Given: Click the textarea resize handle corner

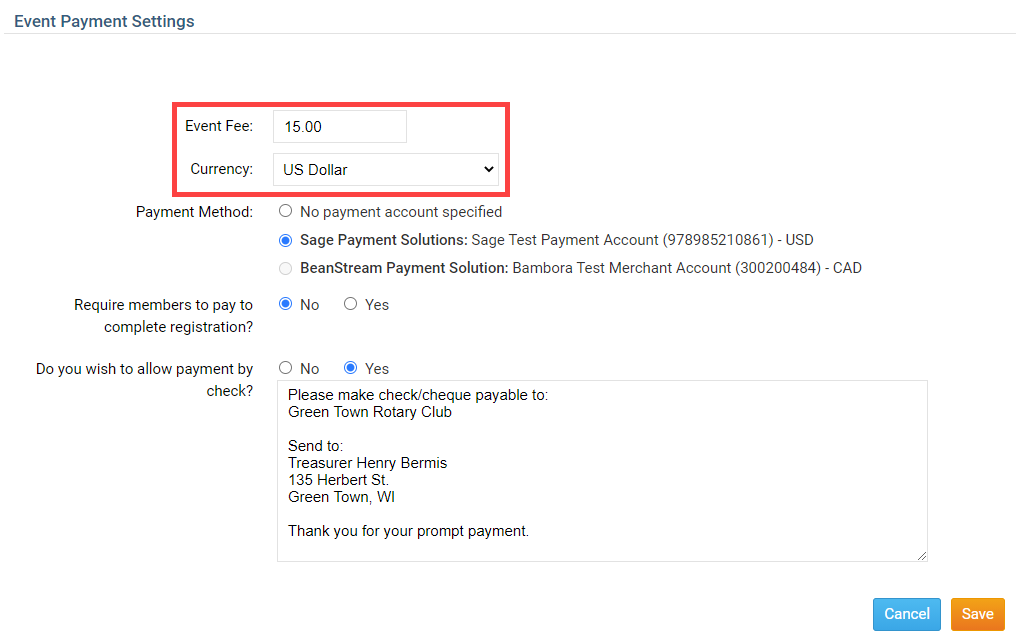Looking at the screenshot, I should tap(921, 555).
